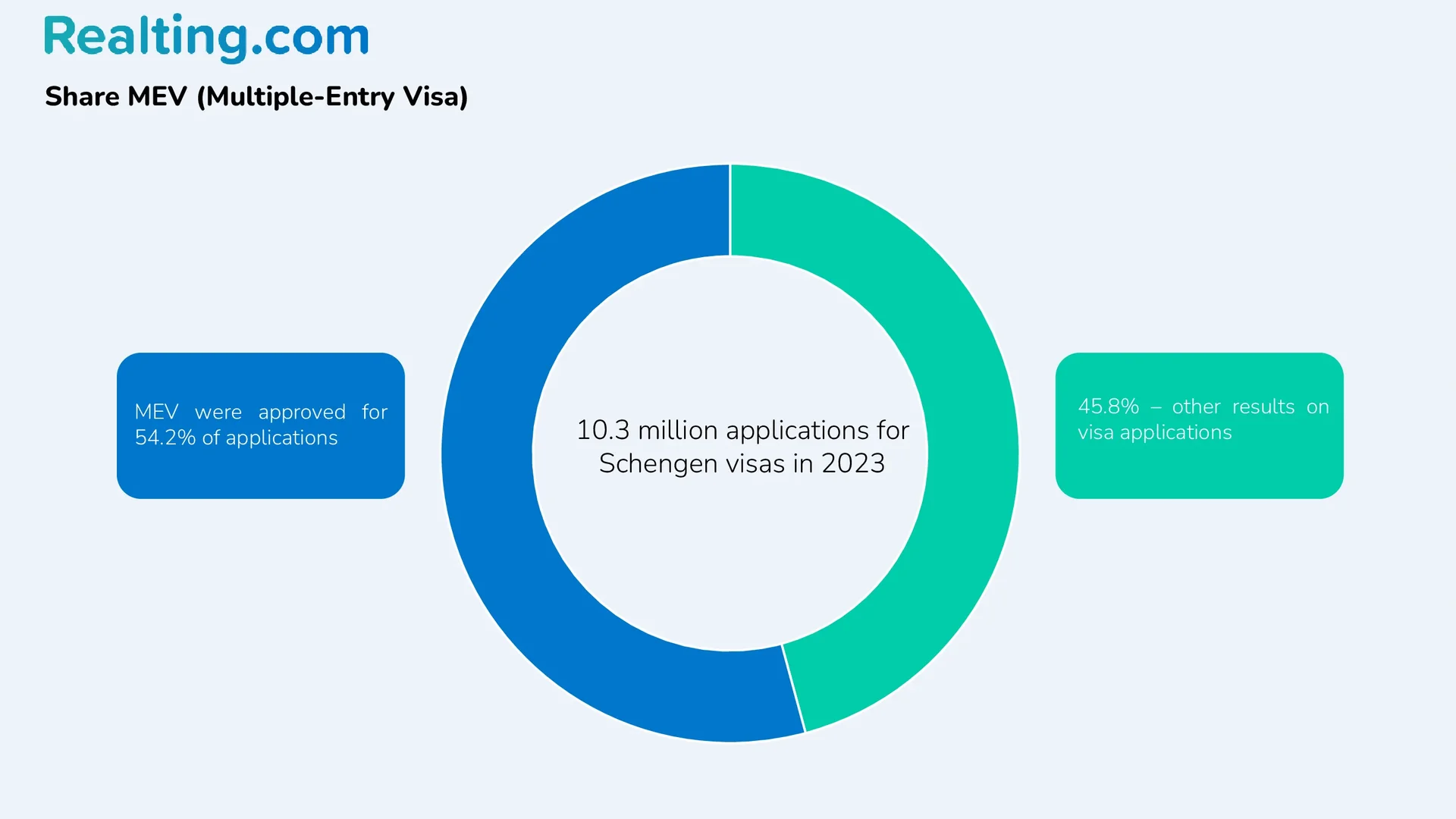Click the Realting.com logo
Viewport: 1456px width, 819px height.
[206, 37]
